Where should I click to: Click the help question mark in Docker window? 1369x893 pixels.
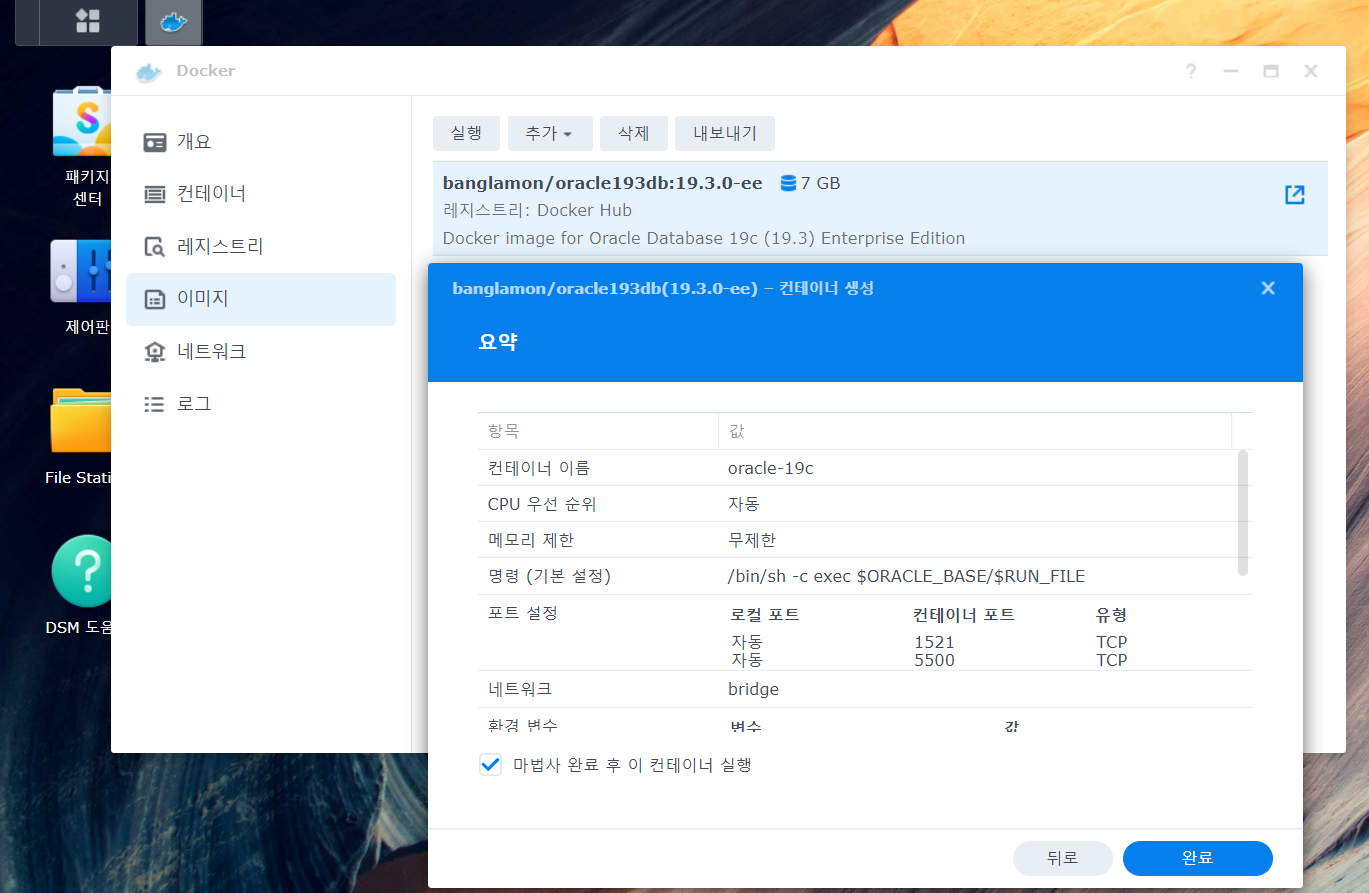click(1190, 71)
